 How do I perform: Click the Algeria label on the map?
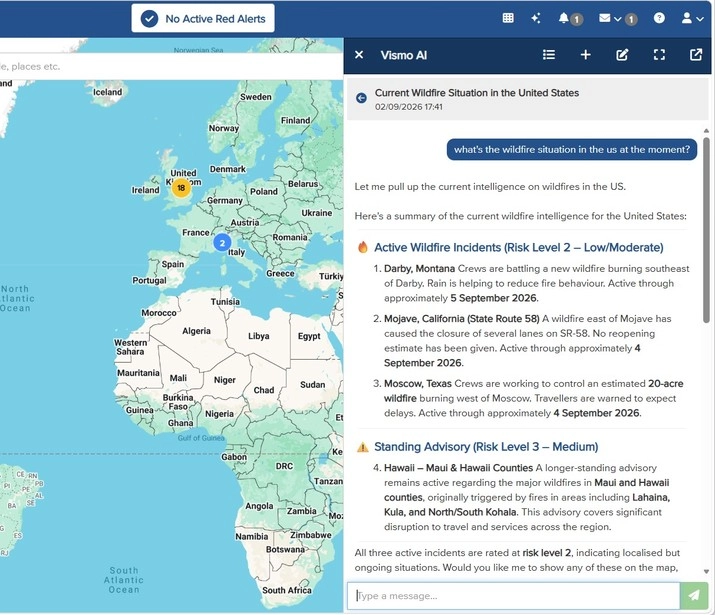tap(197, 331)
